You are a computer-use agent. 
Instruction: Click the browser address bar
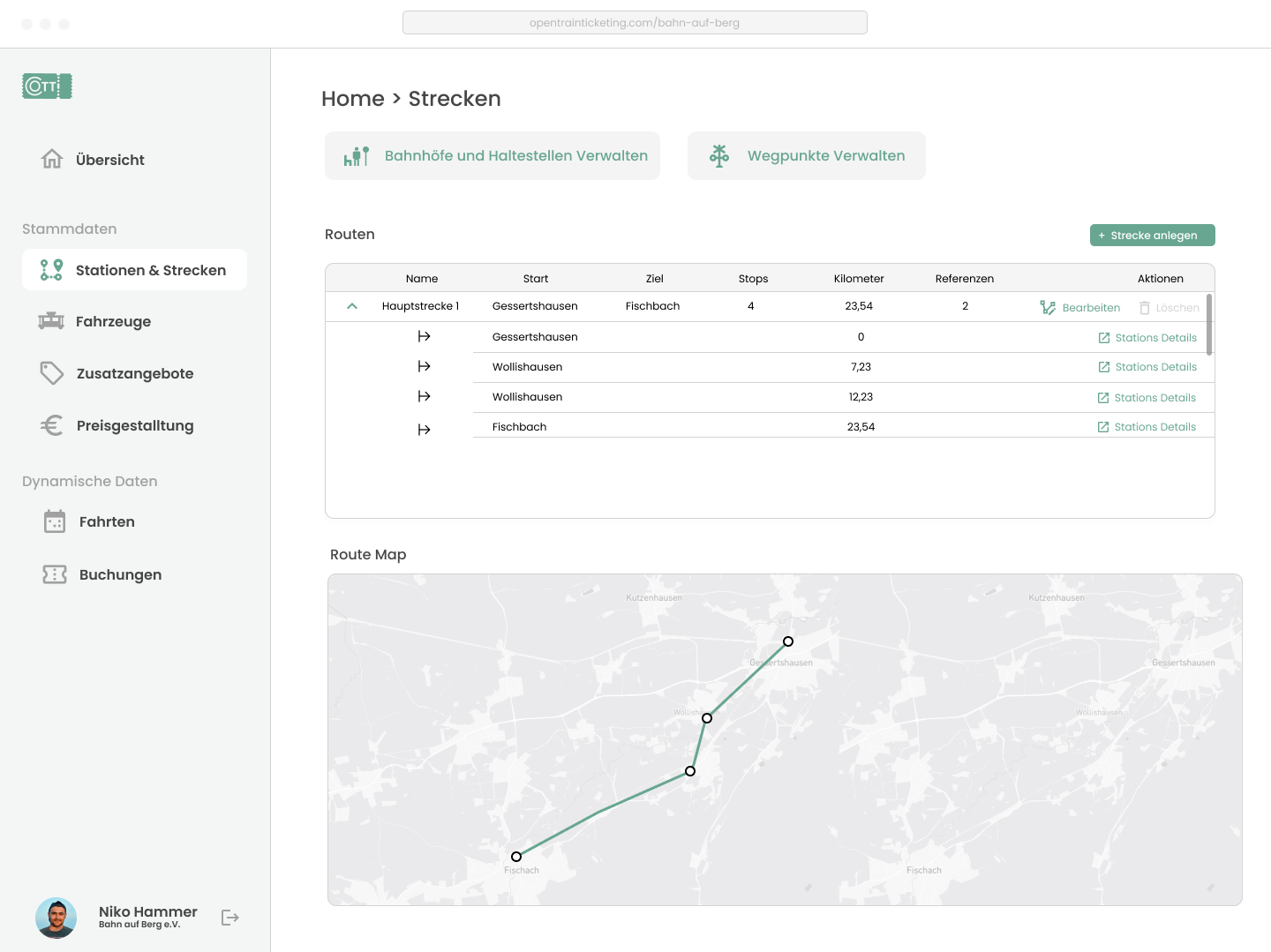(x=635, y=23)
